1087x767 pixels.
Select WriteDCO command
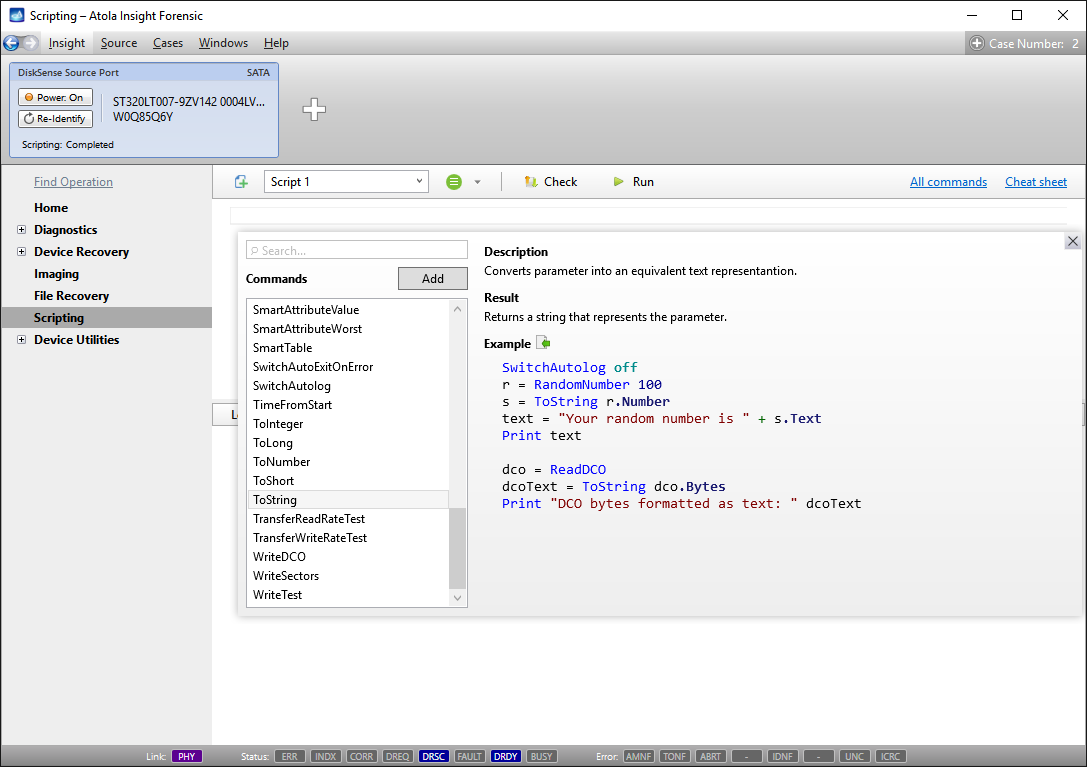click(x=348, y=557)
